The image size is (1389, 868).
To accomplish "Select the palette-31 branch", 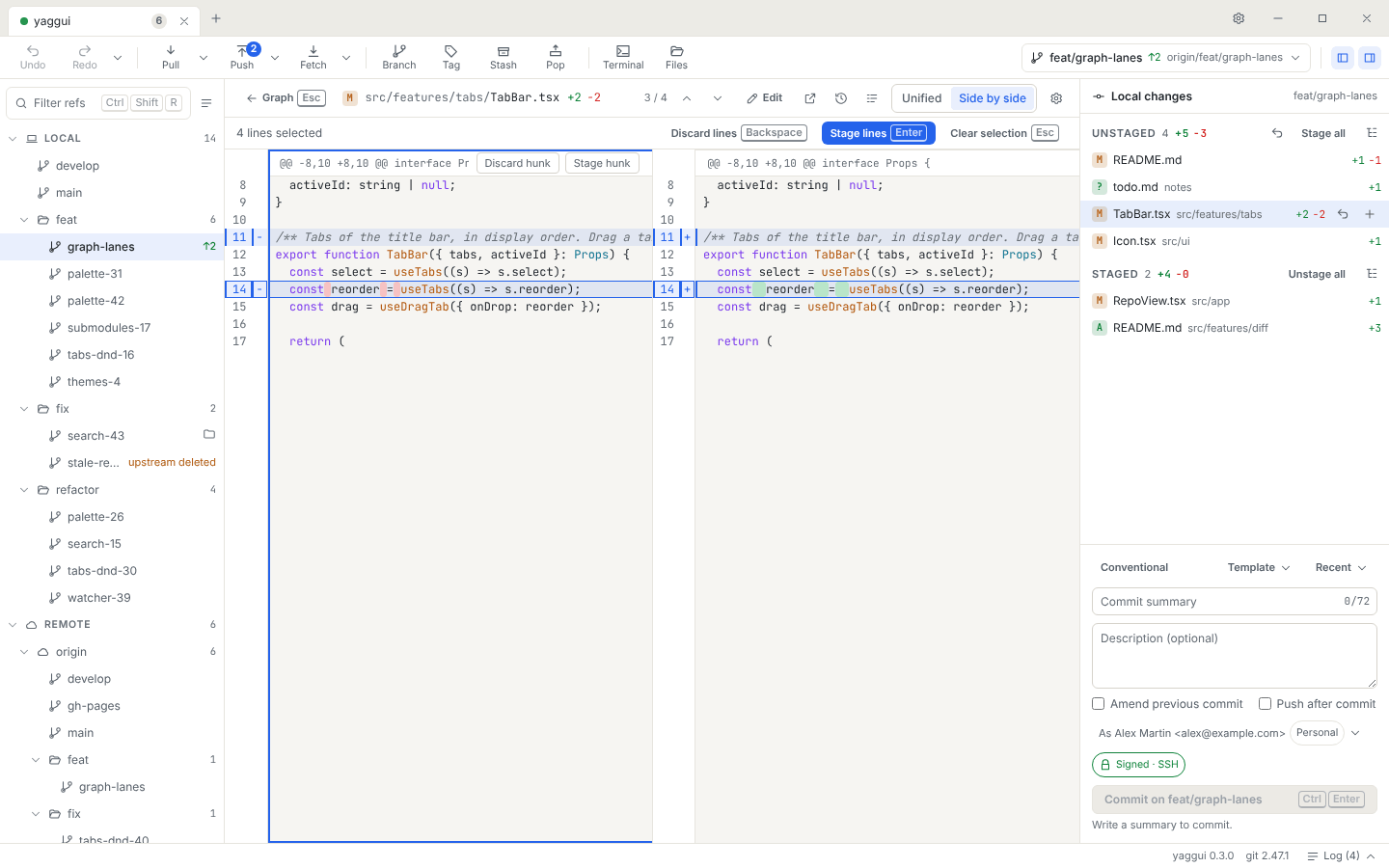I will [x=112, y=274].
